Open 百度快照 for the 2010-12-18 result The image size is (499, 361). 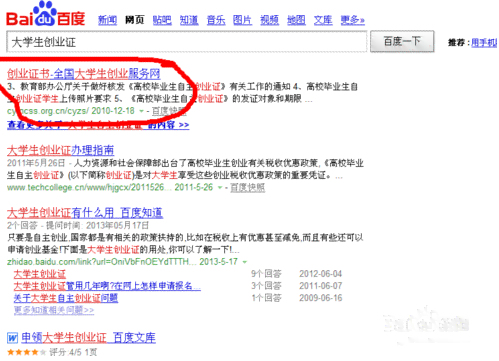coord(169,111)
